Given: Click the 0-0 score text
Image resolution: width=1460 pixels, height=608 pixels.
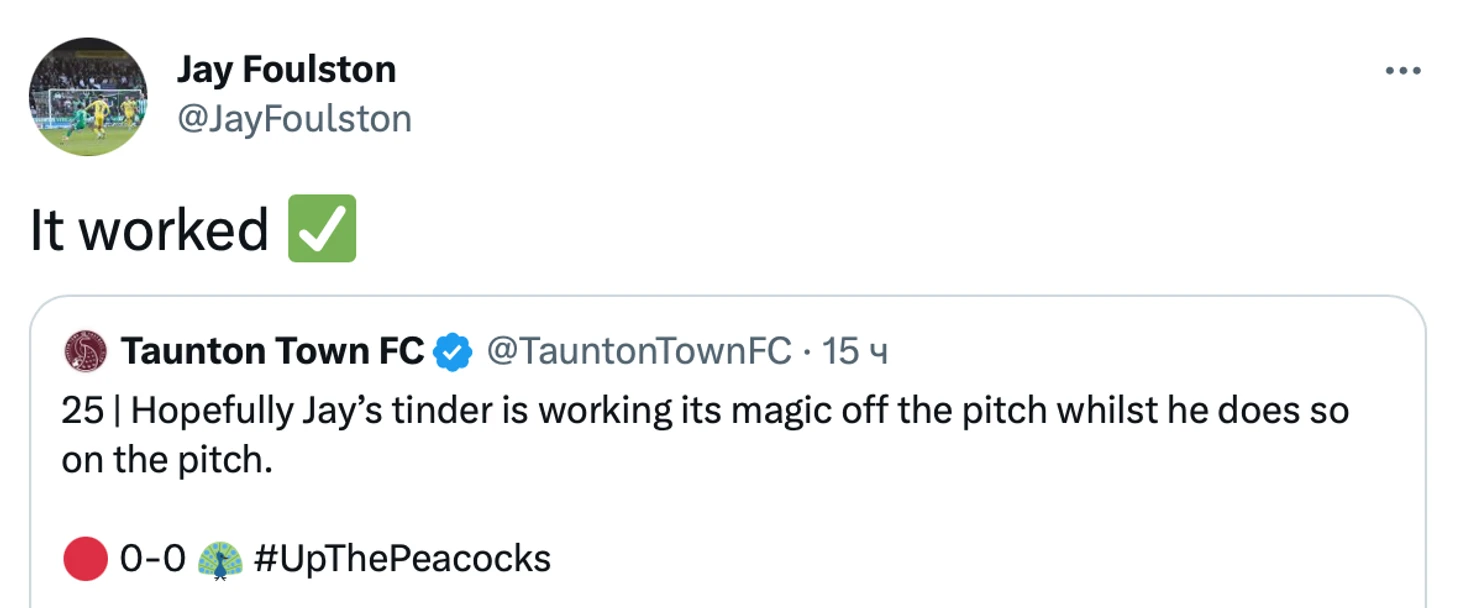Looking at the screenshot, I should coord(152,559).
